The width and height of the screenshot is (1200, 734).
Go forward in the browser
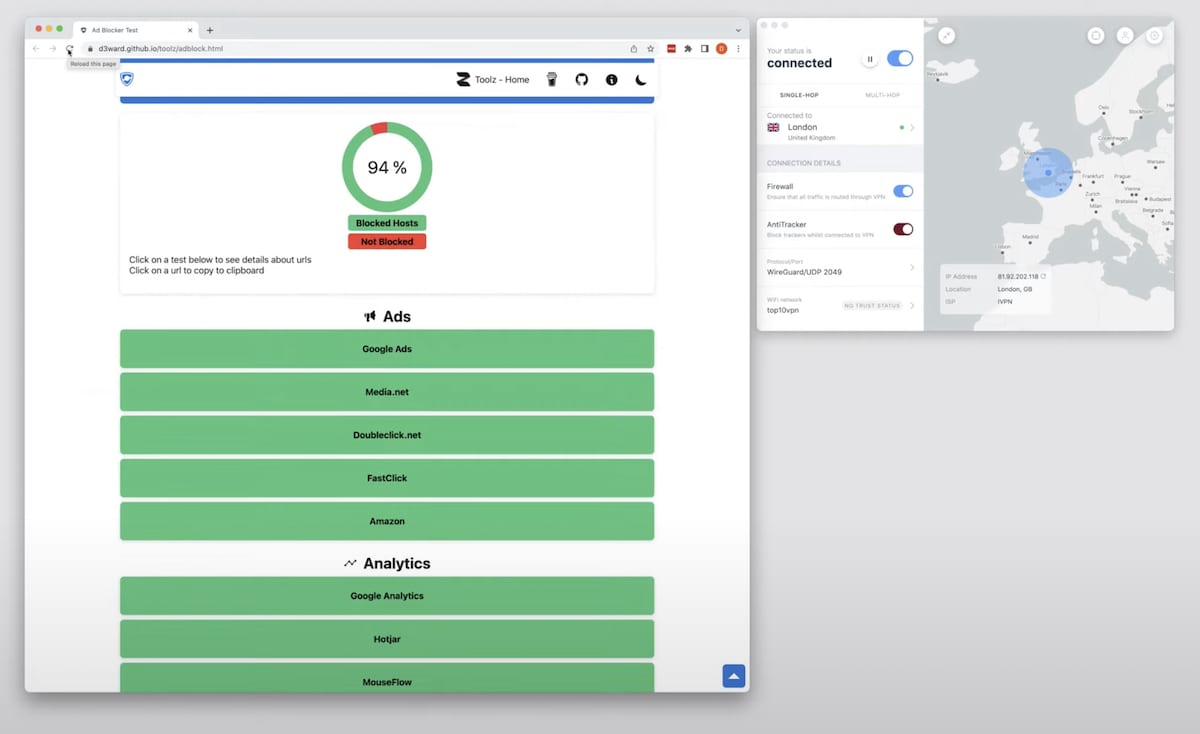[53, 48]
